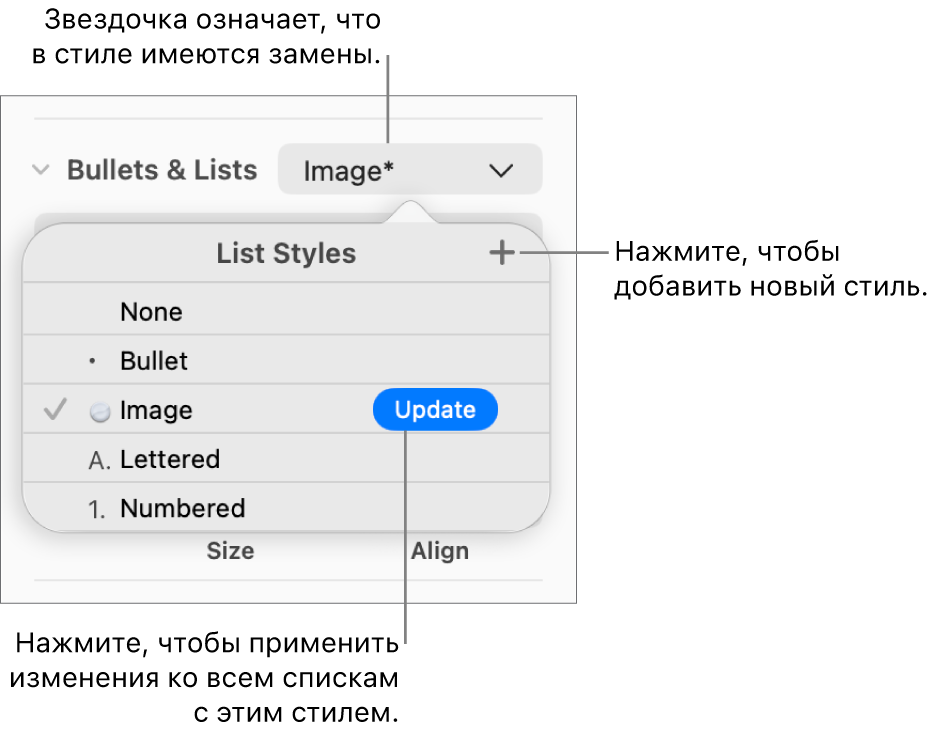Screen dimensions: 937x732
Task: Click the Size label below the popover
Action: (x=230, y=551)
